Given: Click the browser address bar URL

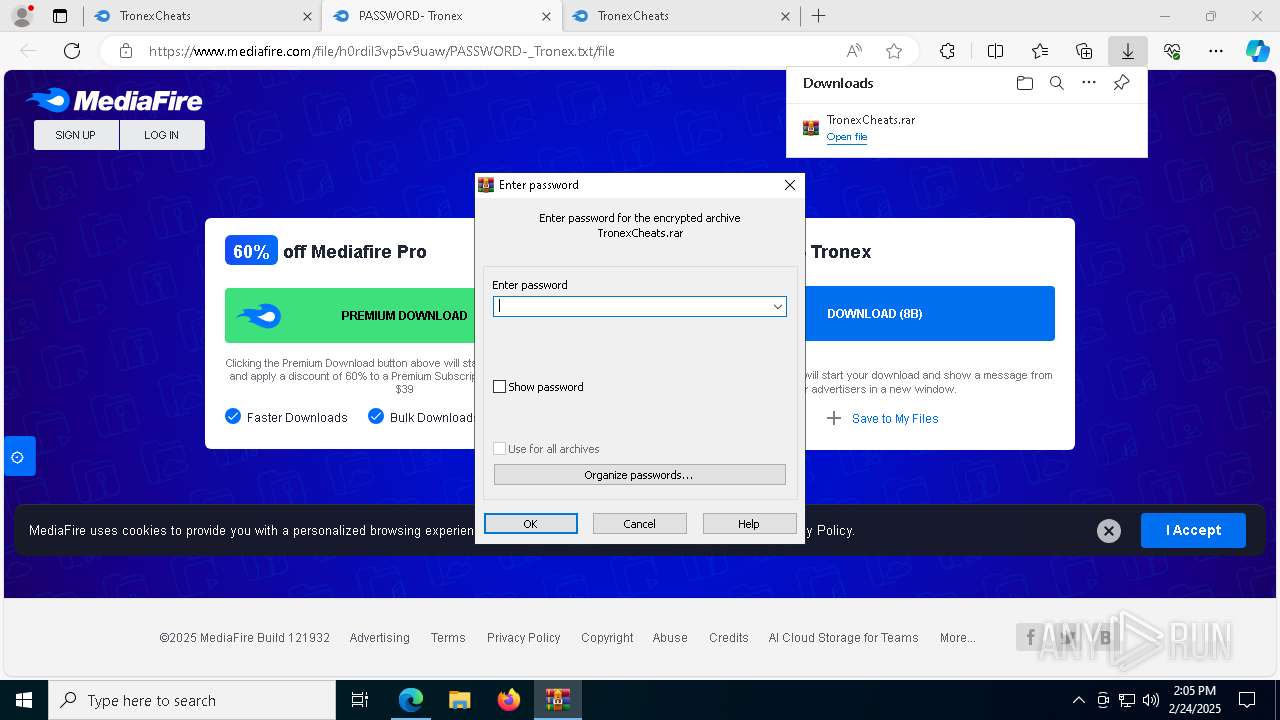Looking at the screenshot, I should click(381, 51).
